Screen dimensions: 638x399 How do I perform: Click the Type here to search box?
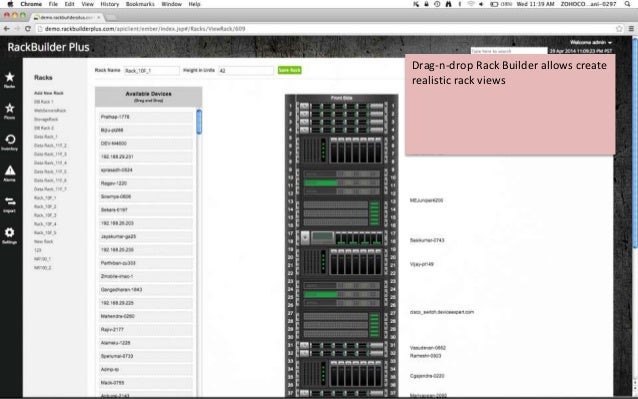[x=509, y=51]
